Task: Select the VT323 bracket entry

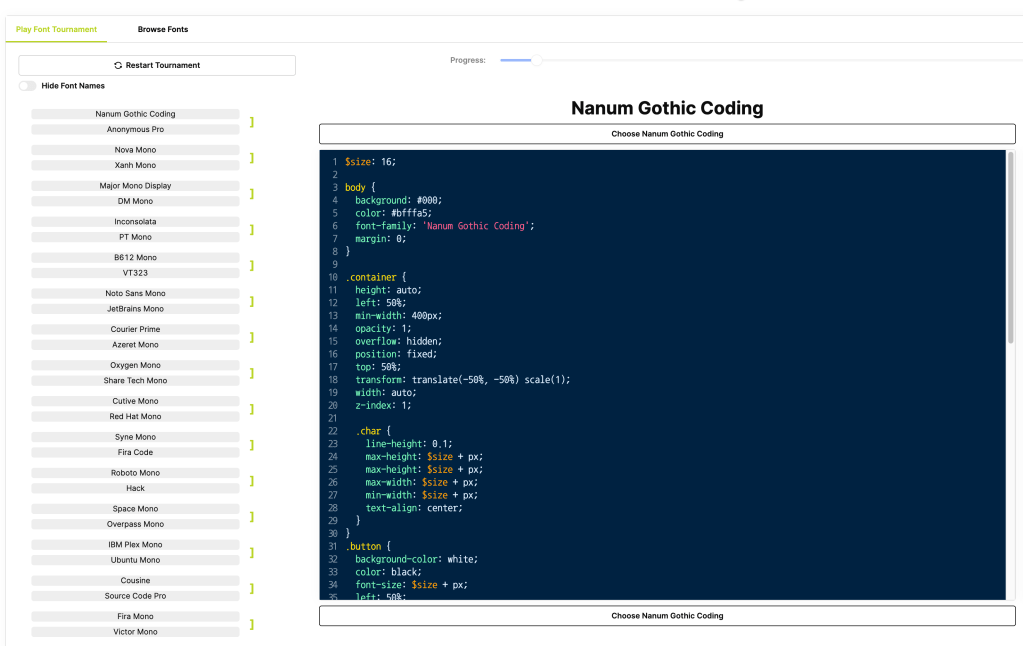Action: click(x=135, y=273)
